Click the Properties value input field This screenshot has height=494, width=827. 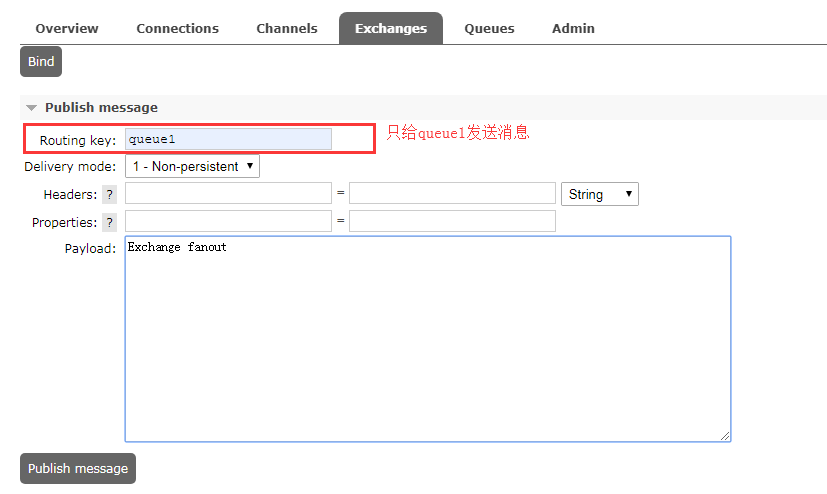tap(453, 221)
